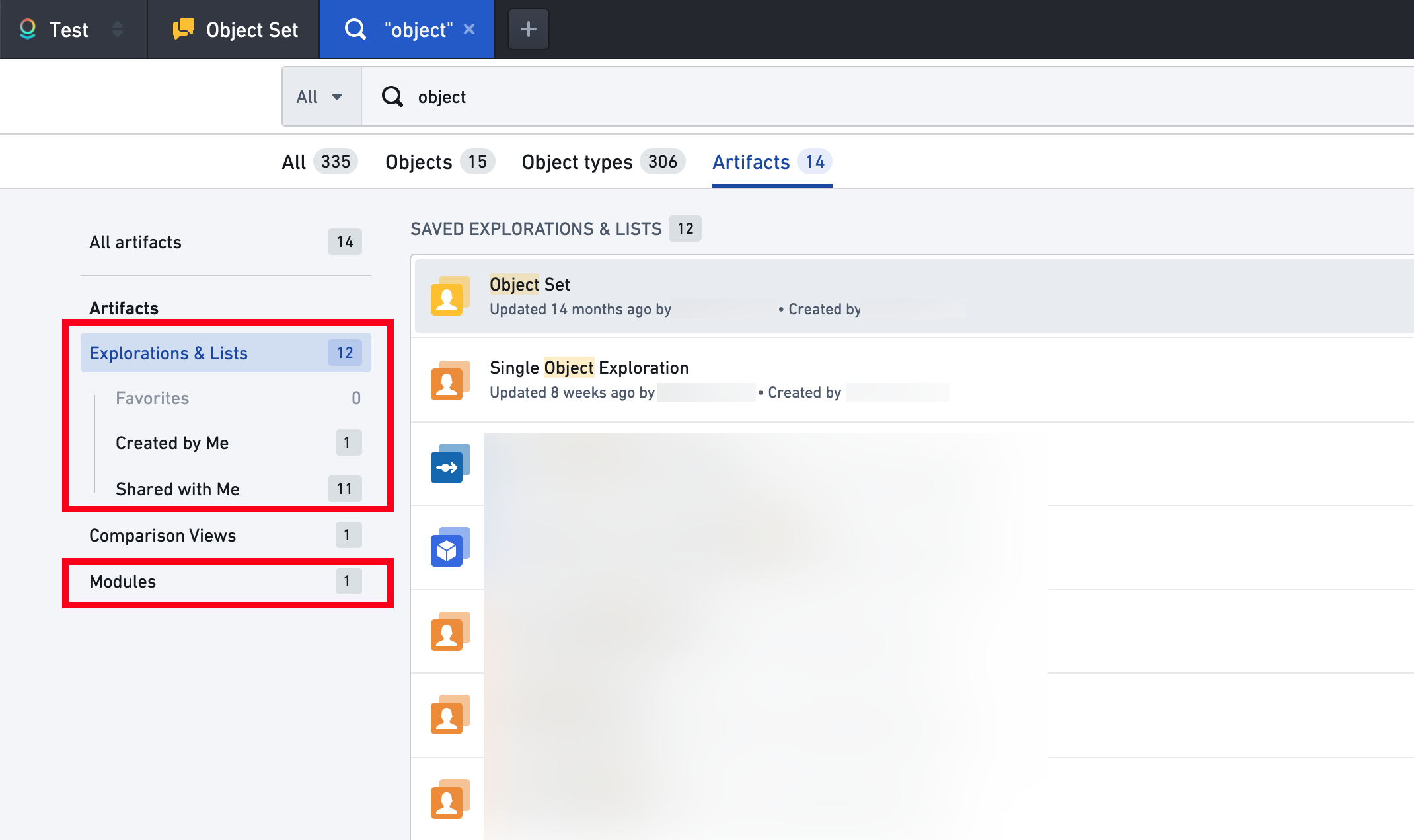This screenshot has height=840, width=1414.
Task: Focus the search field containing object
Action: pyautogui.click(x=887, y=97)
